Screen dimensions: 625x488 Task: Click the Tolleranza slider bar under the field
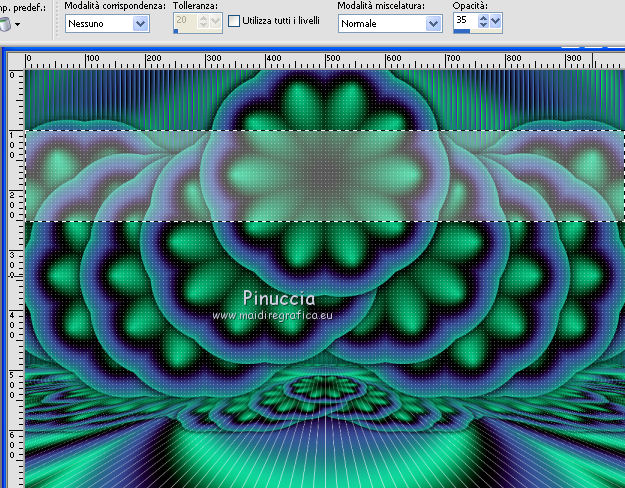click(x=190, y=31)
